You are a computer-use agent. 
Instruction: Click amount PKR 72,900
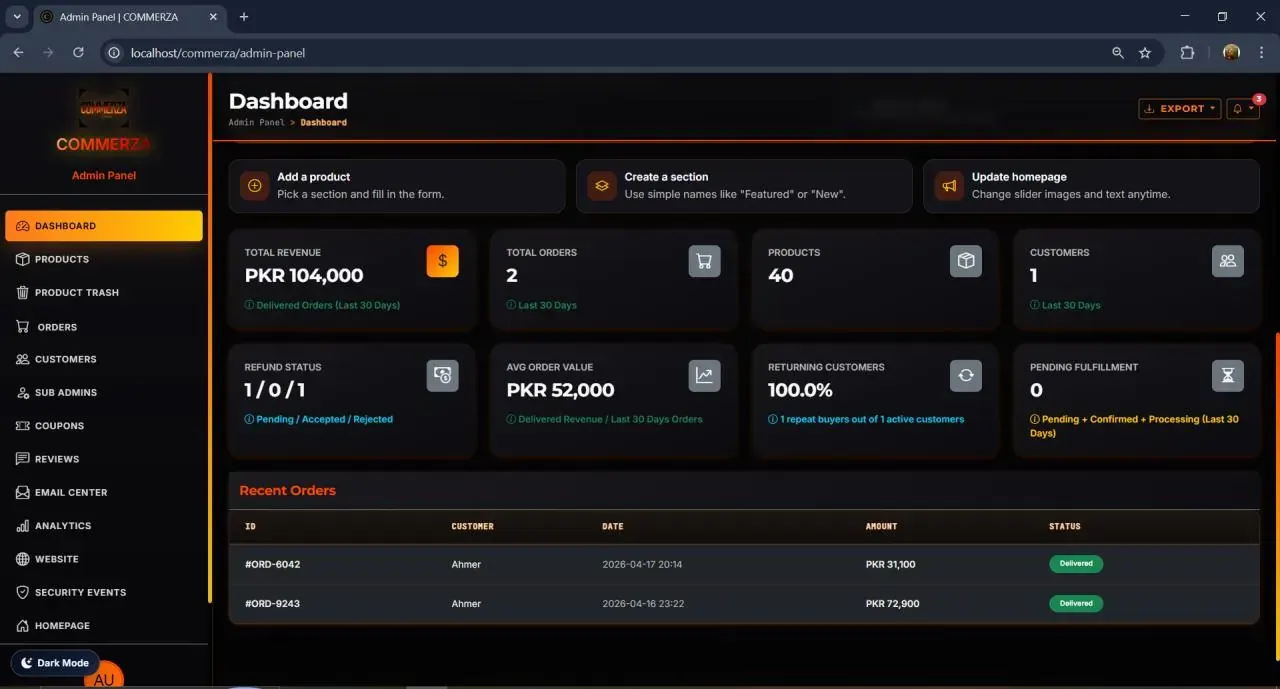point(893,604)
